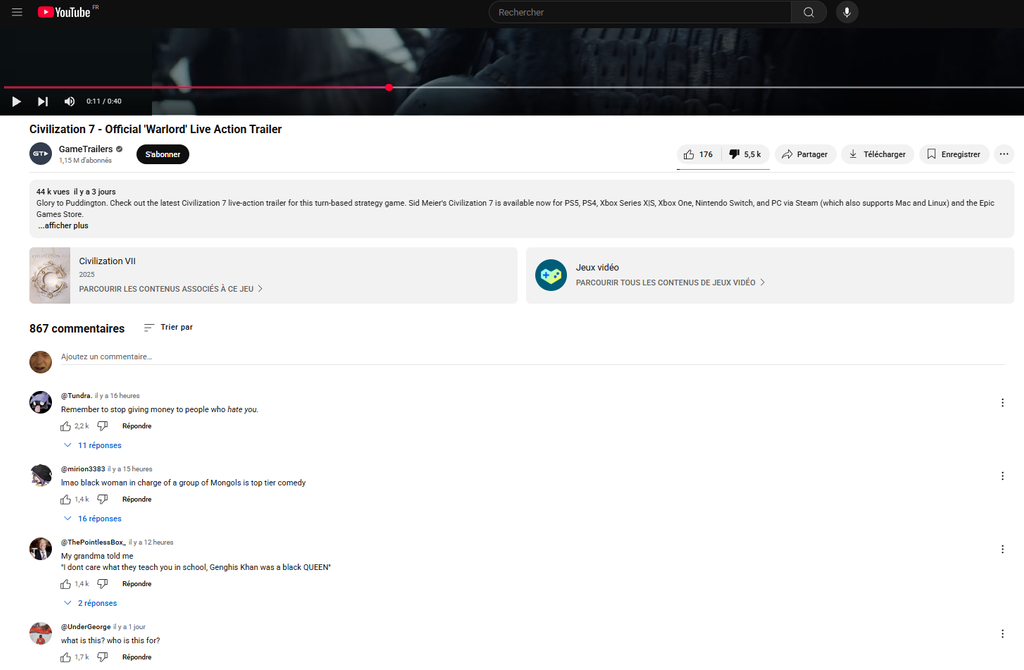Screen dimensions: 1024x670
Task: Open options menu for @mirion3383 comment
Action: 1002,476
